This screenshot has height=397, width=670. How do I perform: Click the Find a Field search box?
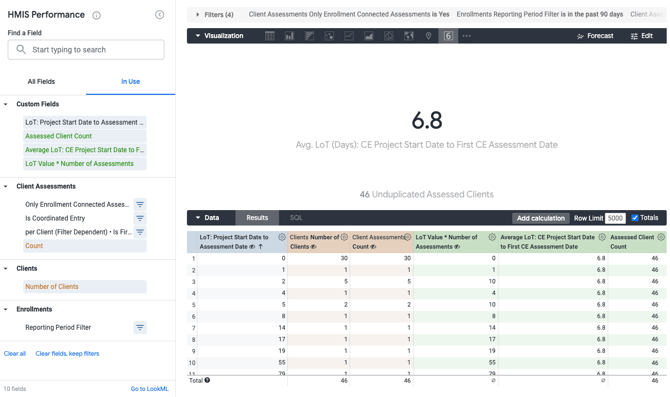click(x=86, y=50)
